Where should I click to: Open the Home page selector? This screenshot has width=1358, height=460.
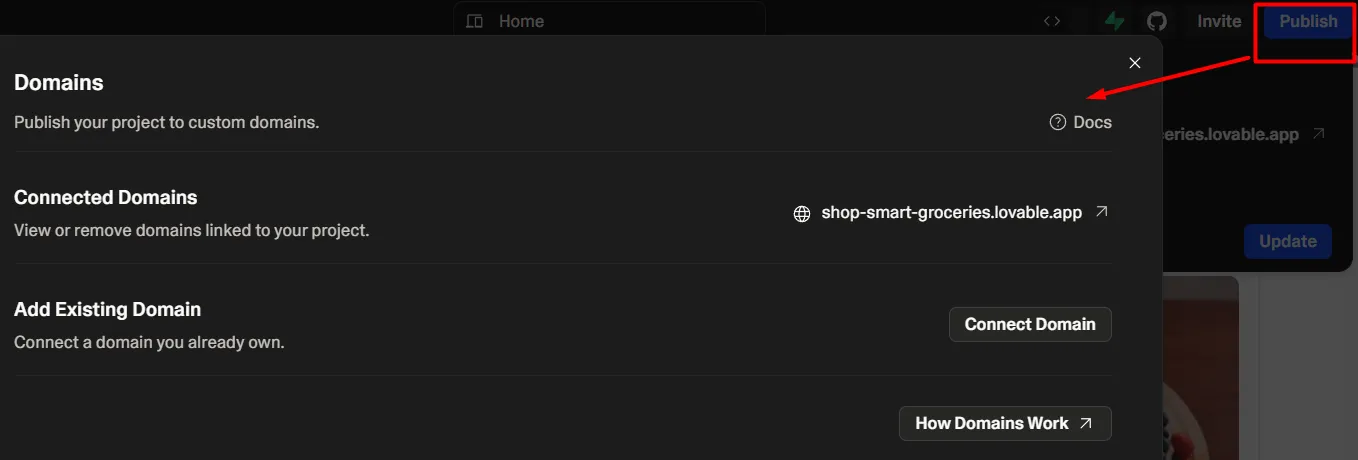521,21
